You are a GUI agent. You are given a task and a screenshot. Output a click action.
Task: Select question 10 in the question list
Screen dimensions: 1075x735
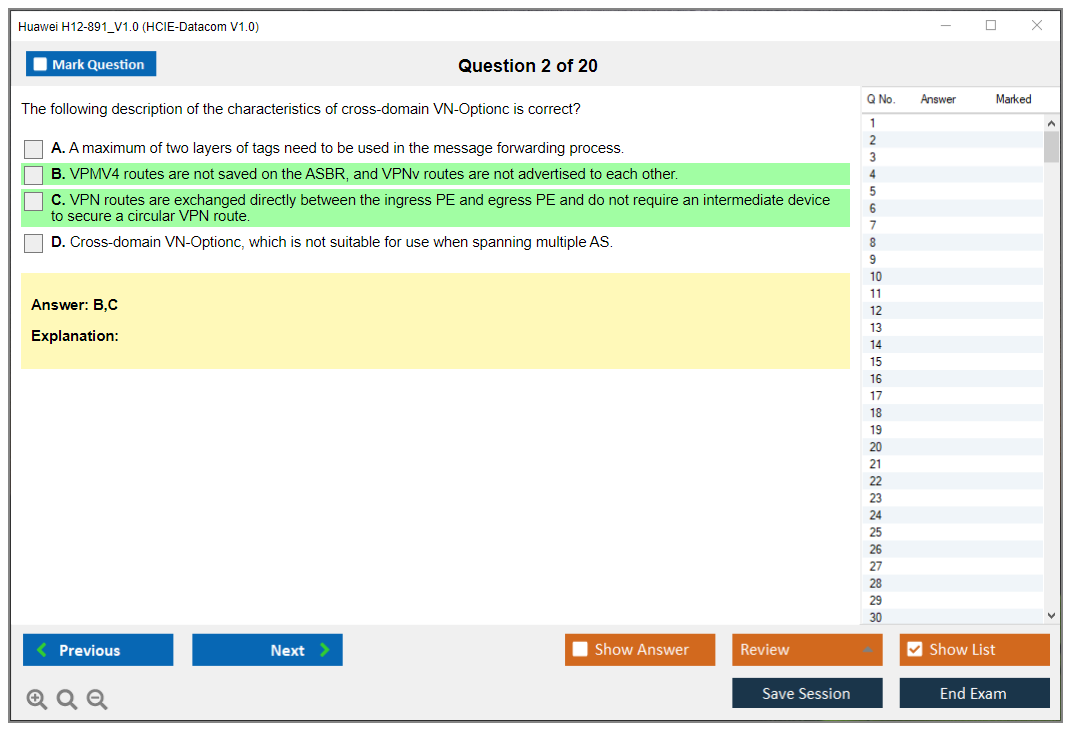pyautogui.click(x=876, y=277)
